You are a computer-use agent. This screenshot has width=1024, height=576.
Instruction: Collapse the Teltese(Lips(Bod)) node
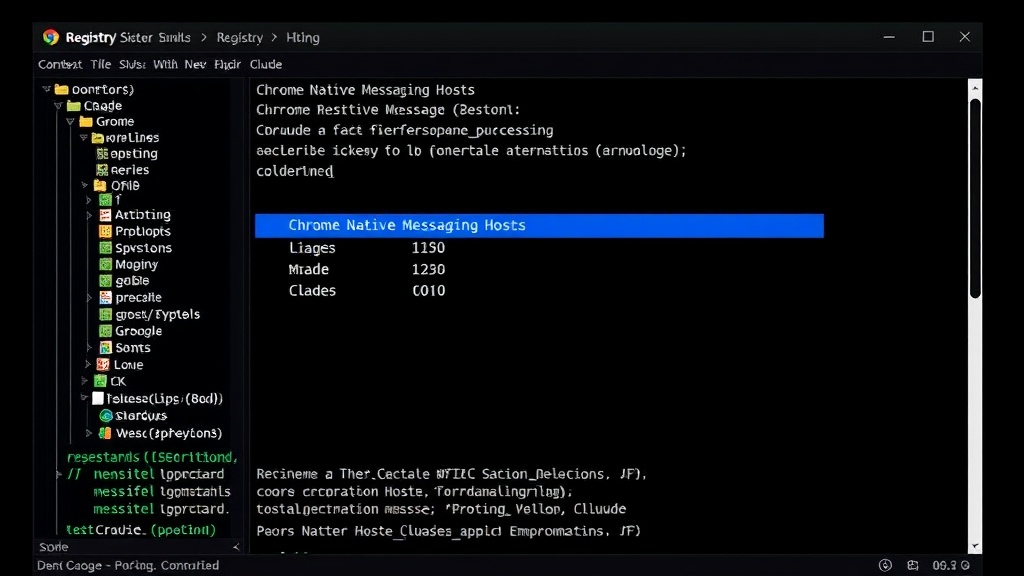point(84,397)
